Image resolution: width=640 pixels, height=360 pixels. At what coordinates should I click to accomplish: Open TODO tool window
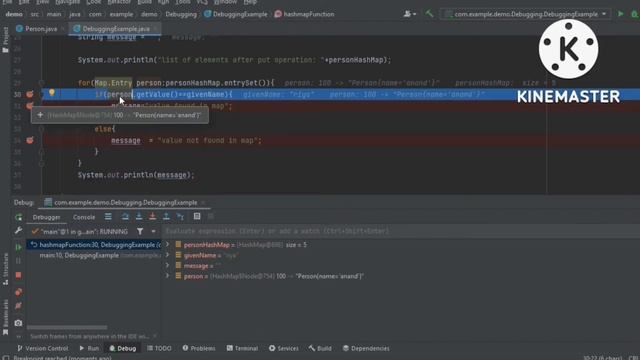point(159,348)
